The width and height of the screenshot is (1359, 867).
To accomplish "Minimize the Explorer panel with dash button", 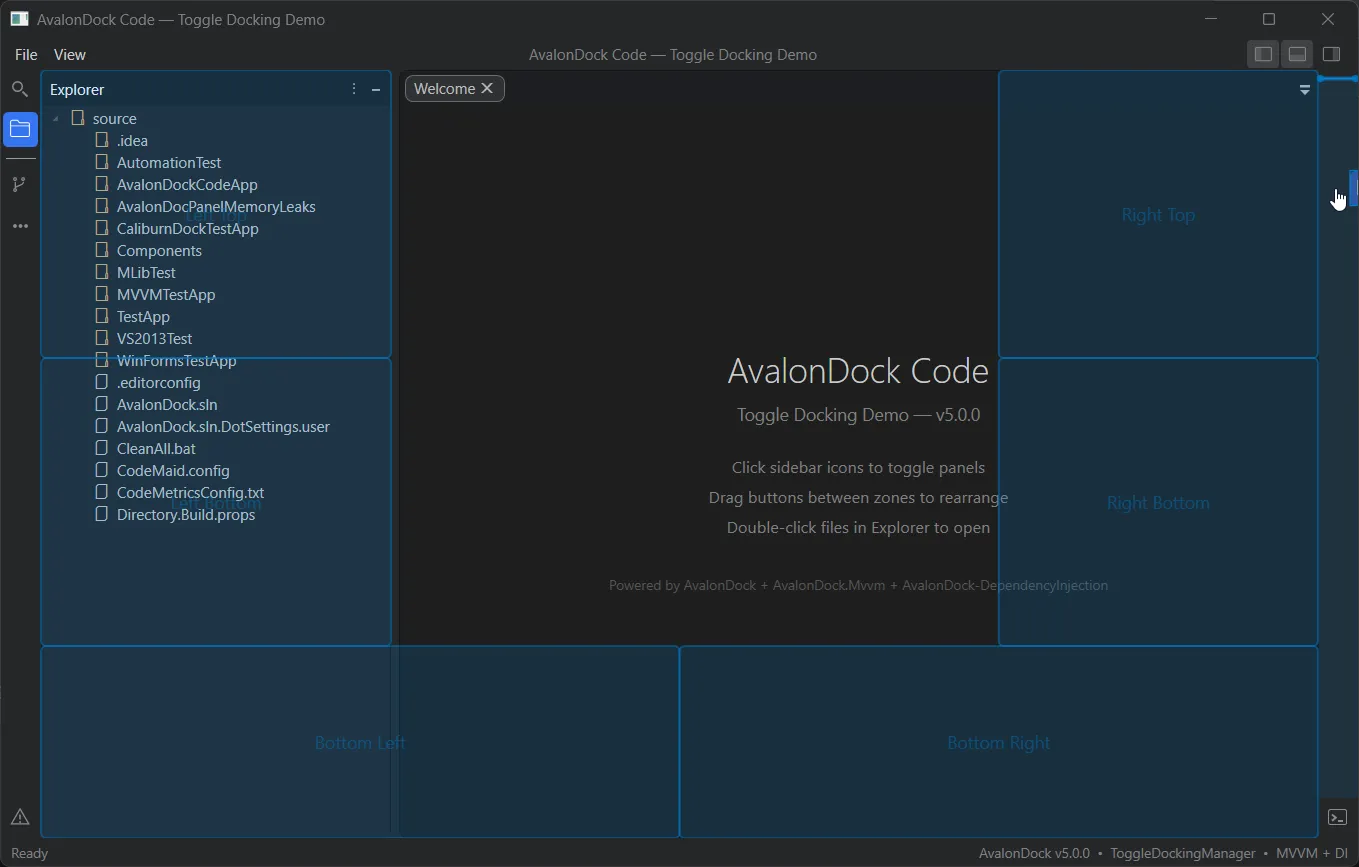I will coord(376,89).
